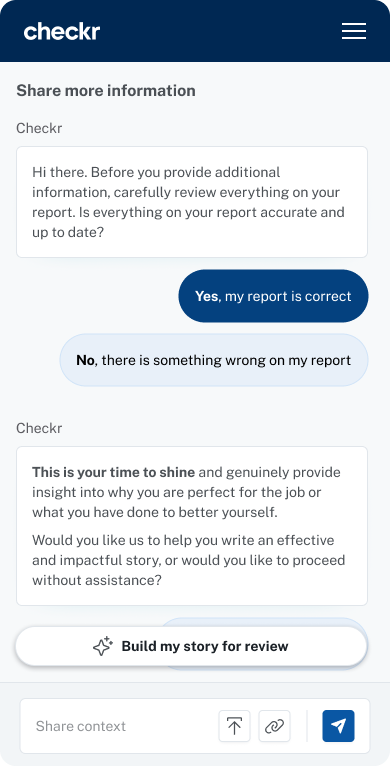Click the dark blue header bar

(195, 31)
